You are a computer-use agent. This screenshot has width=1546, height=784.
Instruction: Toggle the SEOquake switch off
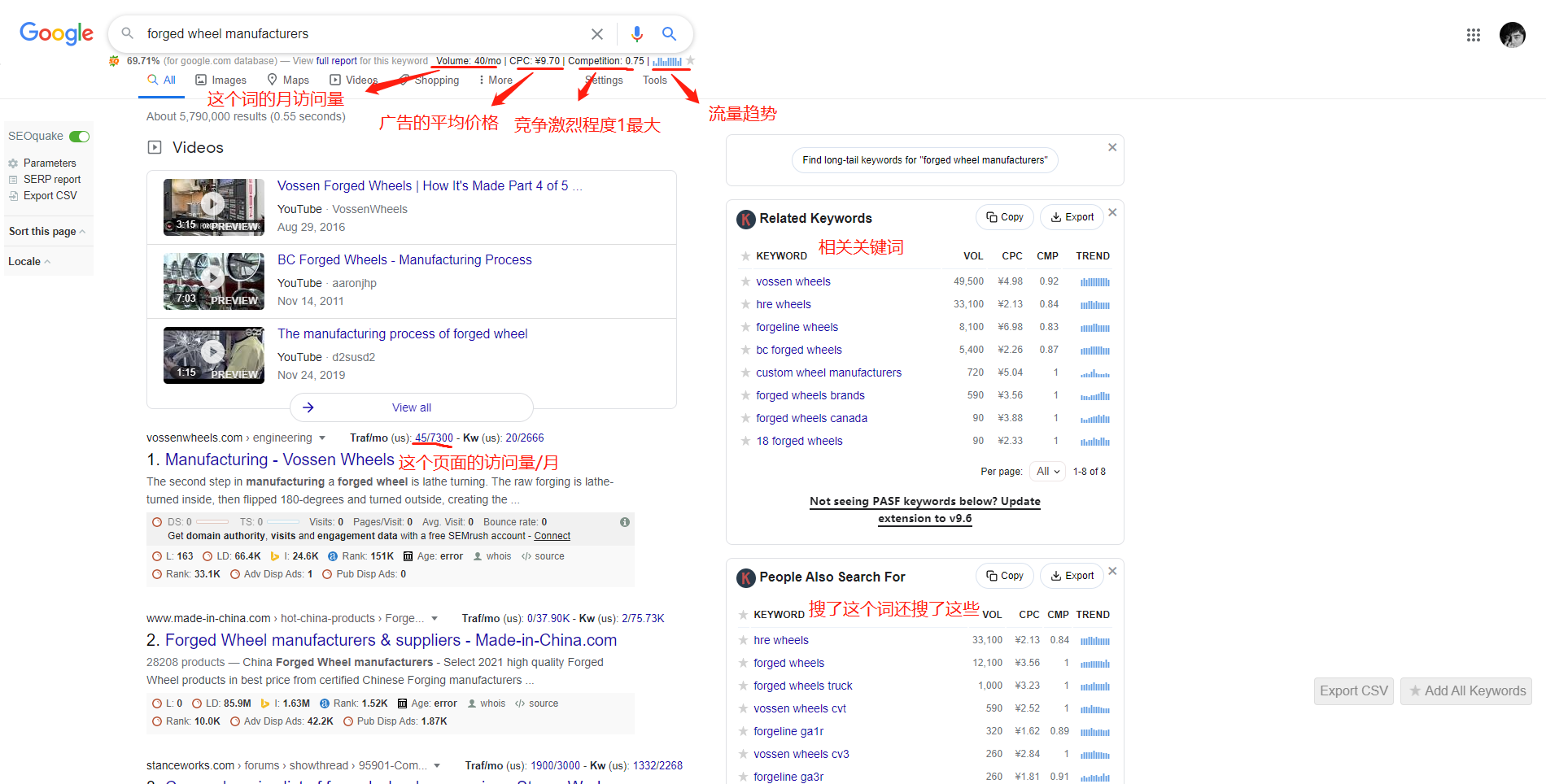pos(79,137)
